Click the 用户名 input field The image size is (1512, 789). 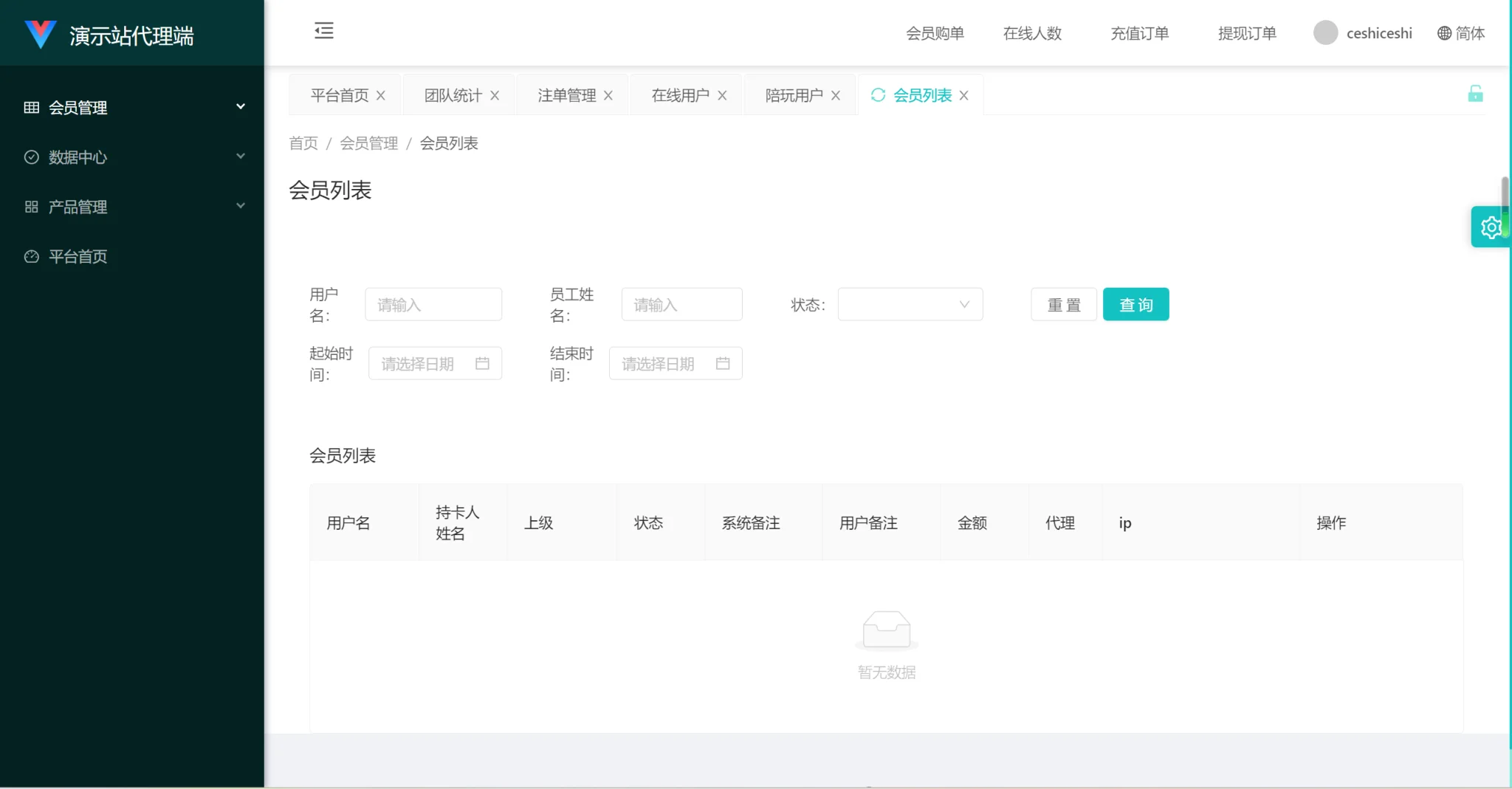tap(433, 304)
